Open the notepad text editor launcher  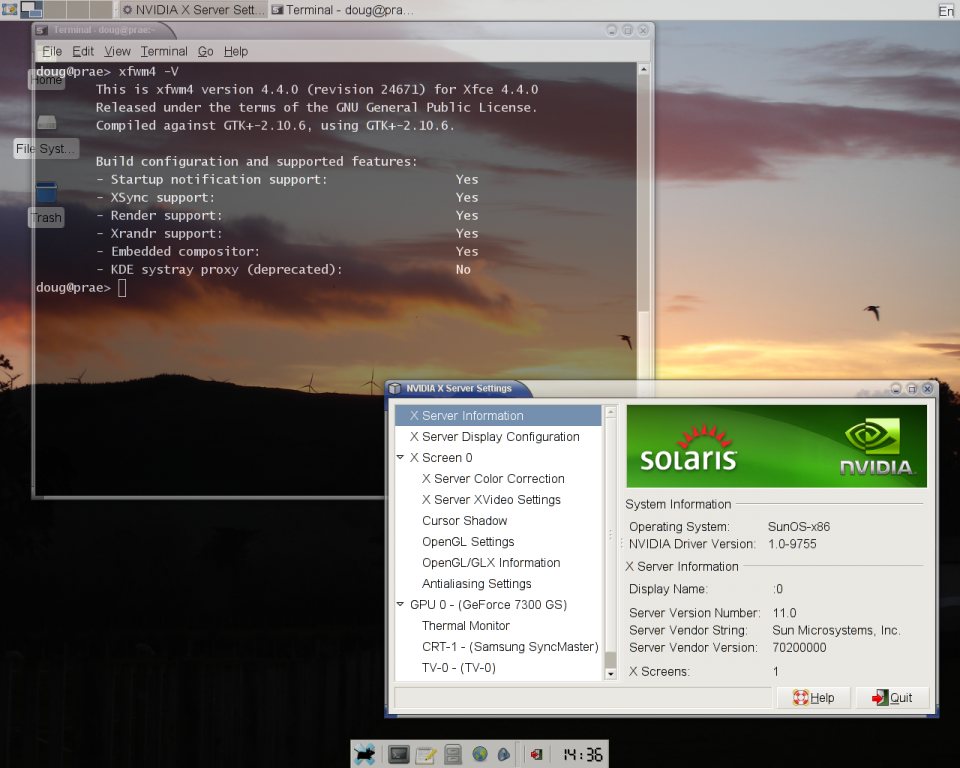click(426, 755)
